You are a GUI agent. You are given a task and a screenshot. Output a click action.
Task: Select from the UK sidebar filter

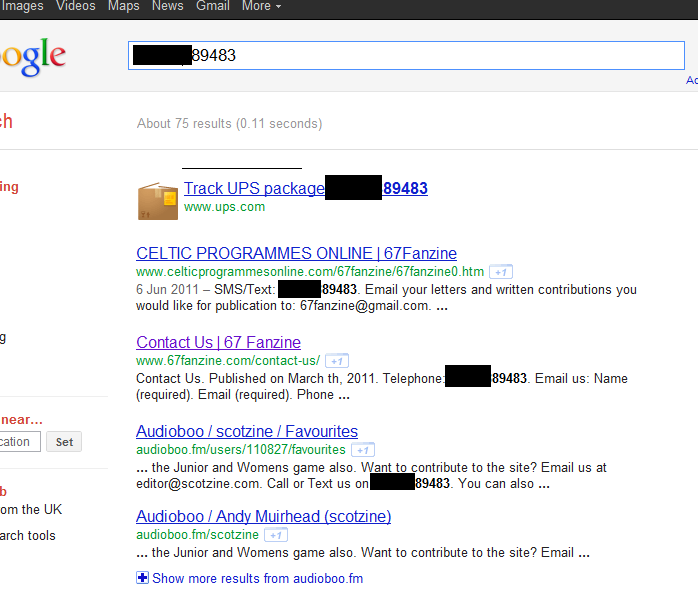[31, 509]
